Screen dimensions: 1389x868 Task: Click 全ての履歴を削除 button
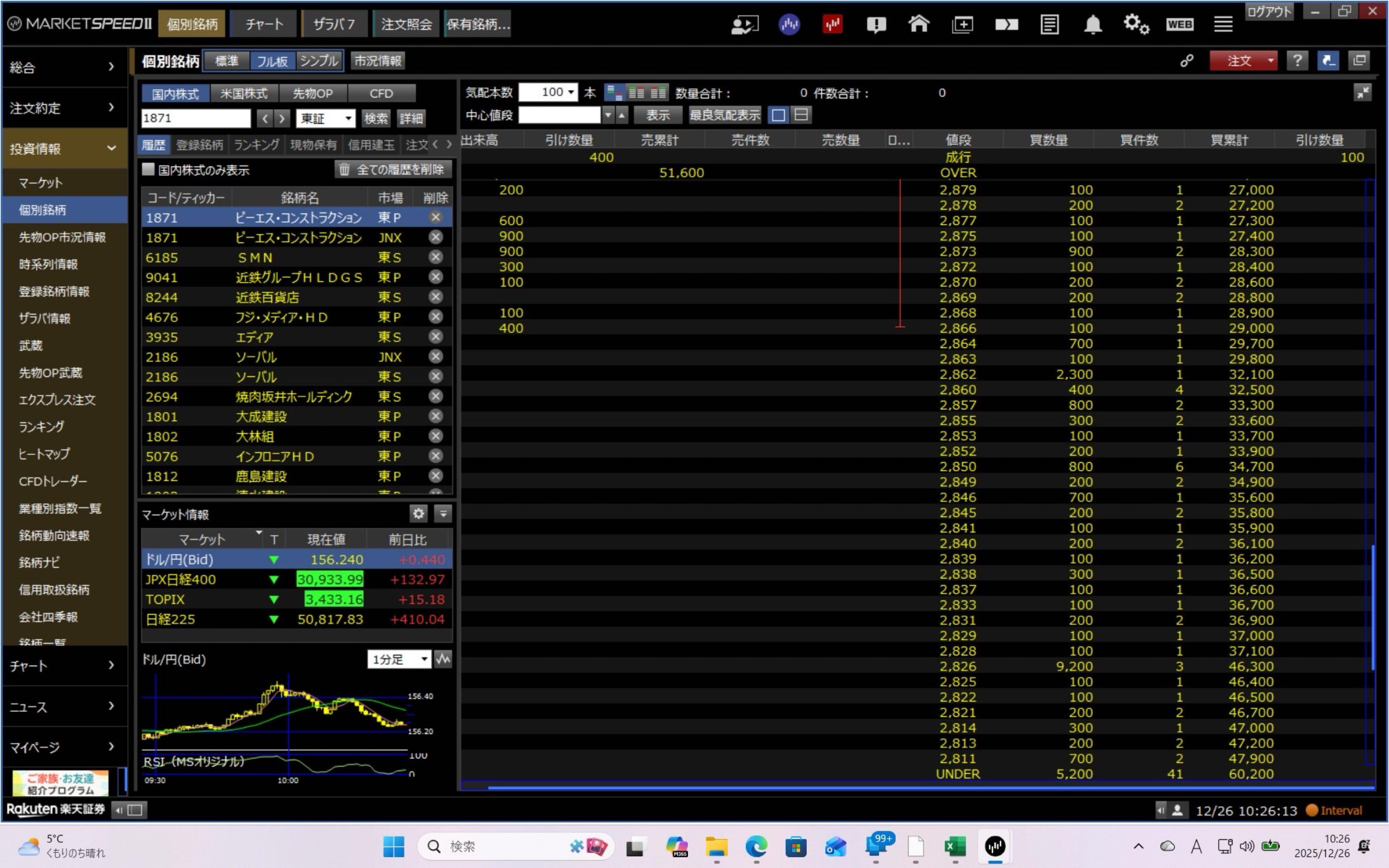[393, 169]
